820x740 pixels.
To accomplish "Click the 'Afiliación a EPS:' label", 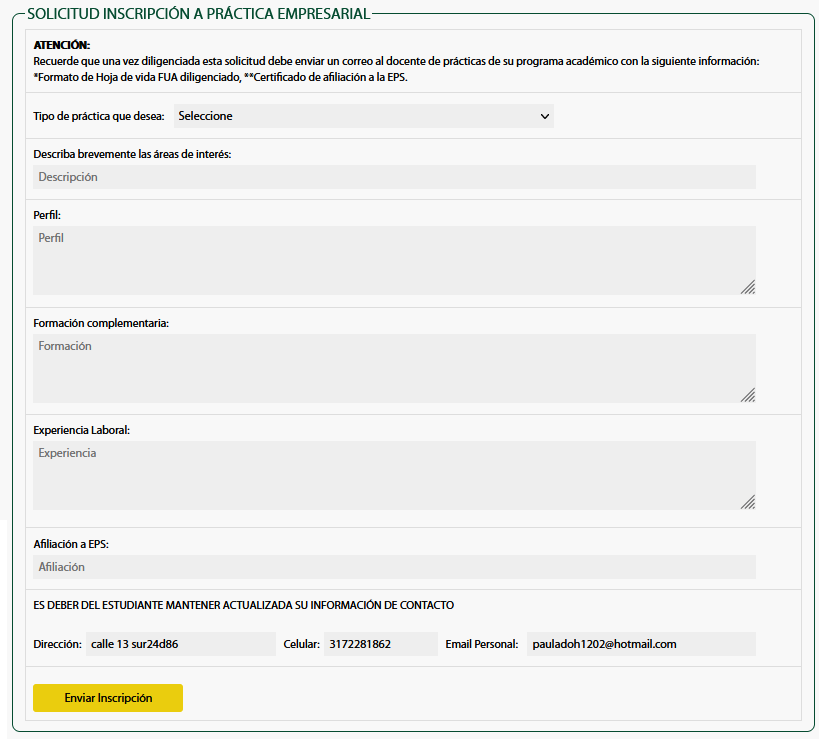I will click(x=71, y=544).
